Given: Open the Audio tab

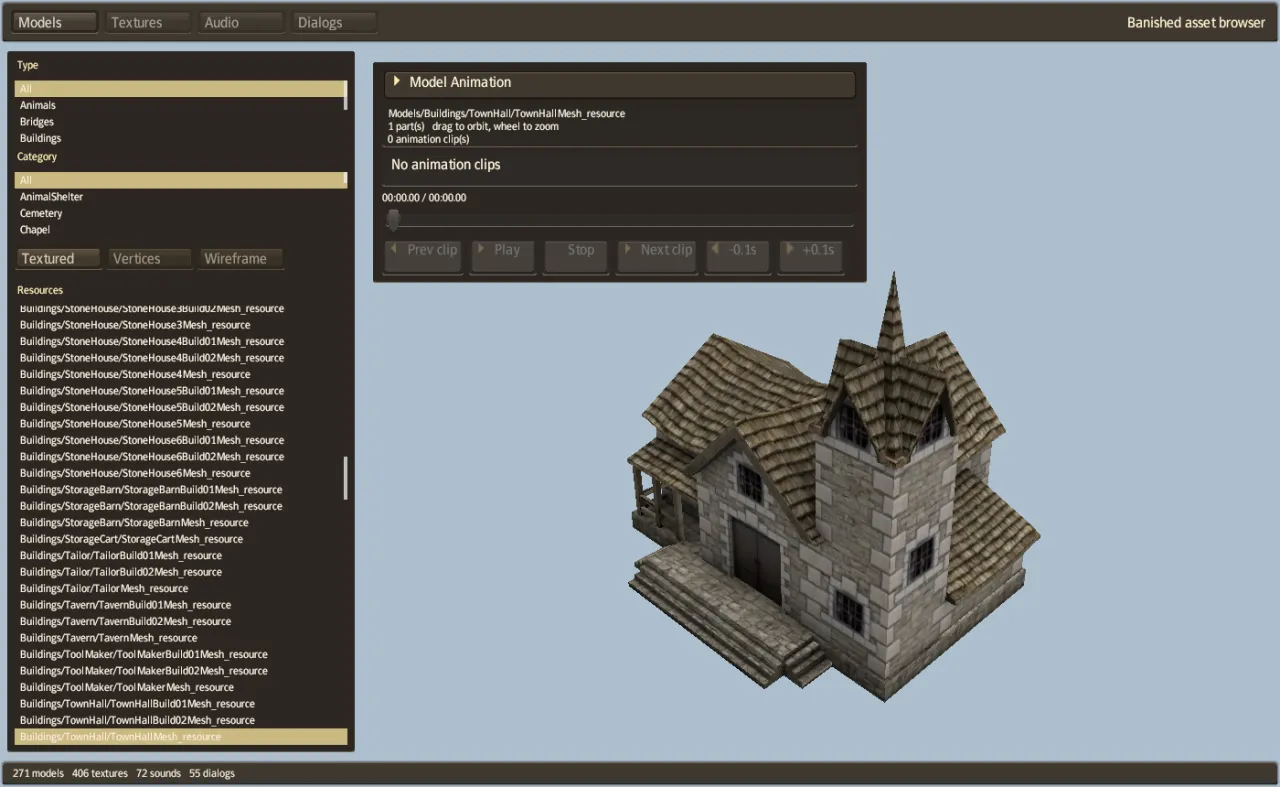Looking at the screenshot, I should pos(241,22).
